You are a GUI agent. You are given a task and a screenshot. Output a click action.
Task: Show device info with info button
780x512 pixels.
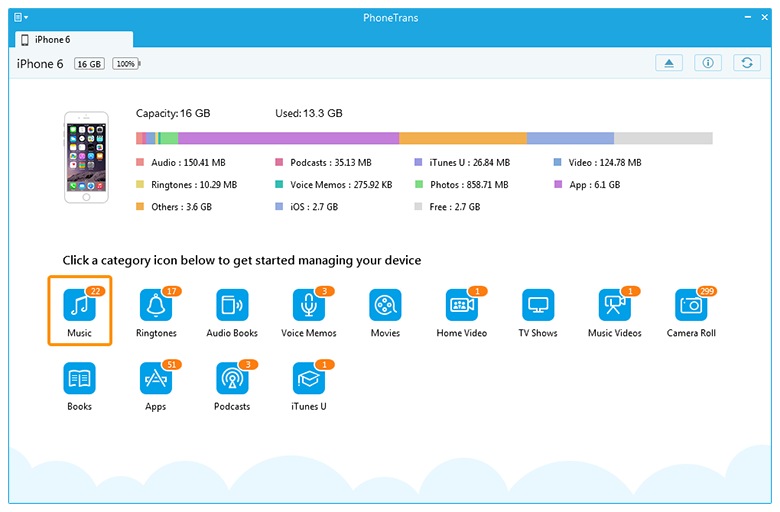707,63
